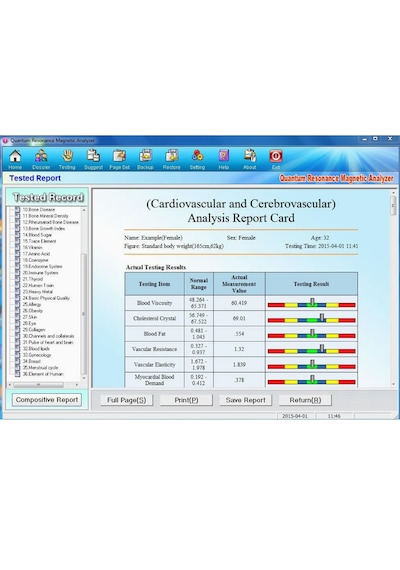Open the 15.Trace Element record
Image resolution: width=400 pixels, height=570 pixels.
[x=39, y=241]
